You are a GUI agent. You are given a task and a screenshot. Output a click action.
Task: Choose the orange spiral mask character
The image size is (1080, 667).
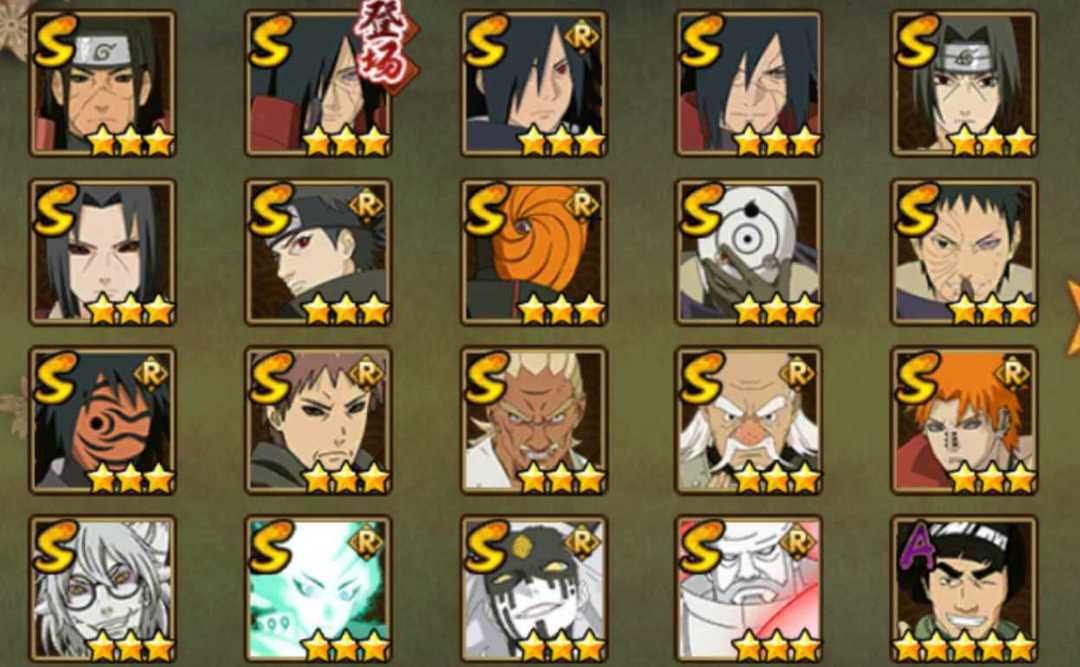click(x=534, y=252)
